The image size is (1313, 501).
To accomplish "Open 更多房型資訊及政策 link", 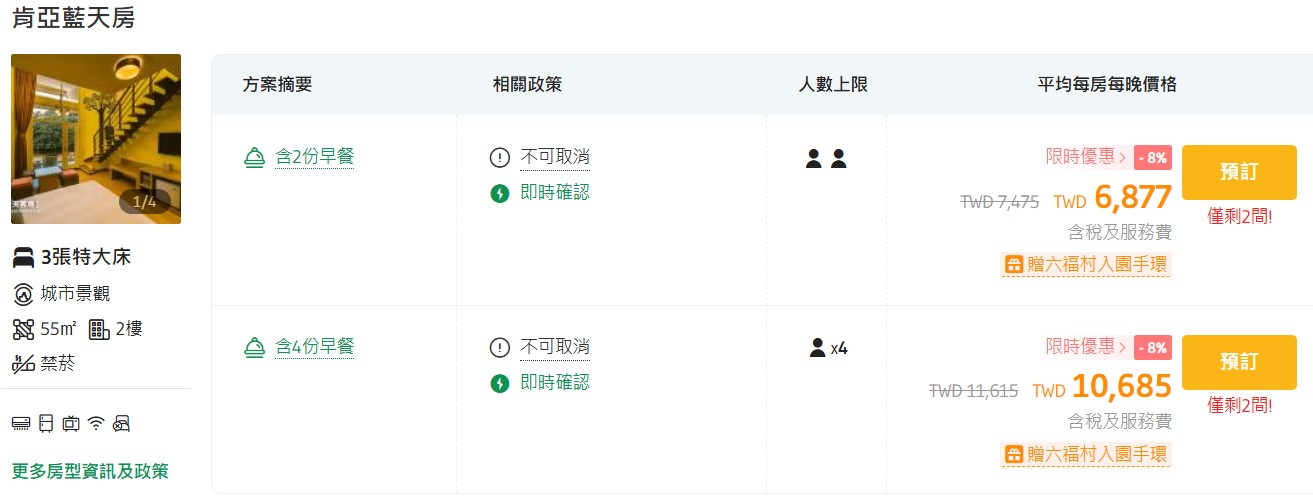I will 90,471.
